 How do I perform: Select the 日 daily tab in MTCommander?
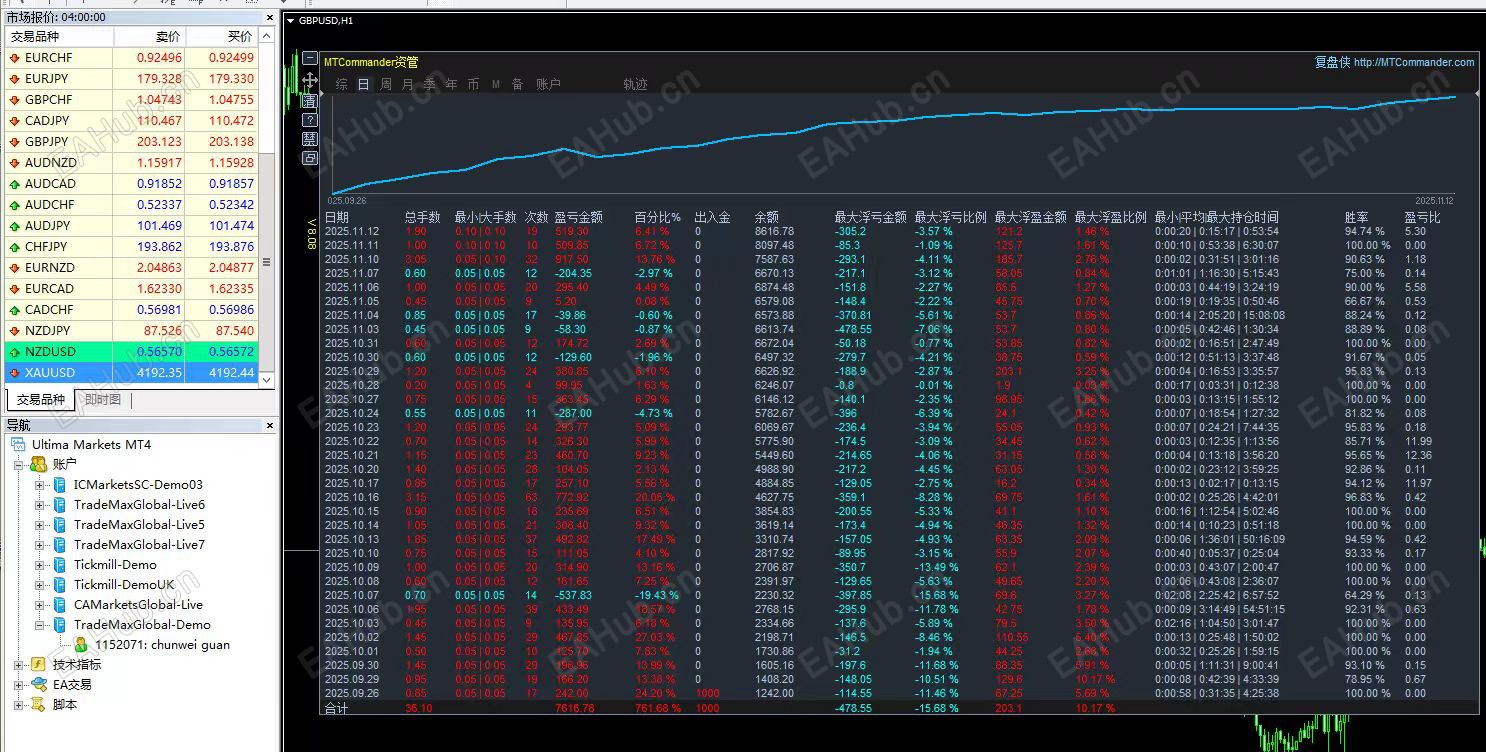tap(364, 85)
